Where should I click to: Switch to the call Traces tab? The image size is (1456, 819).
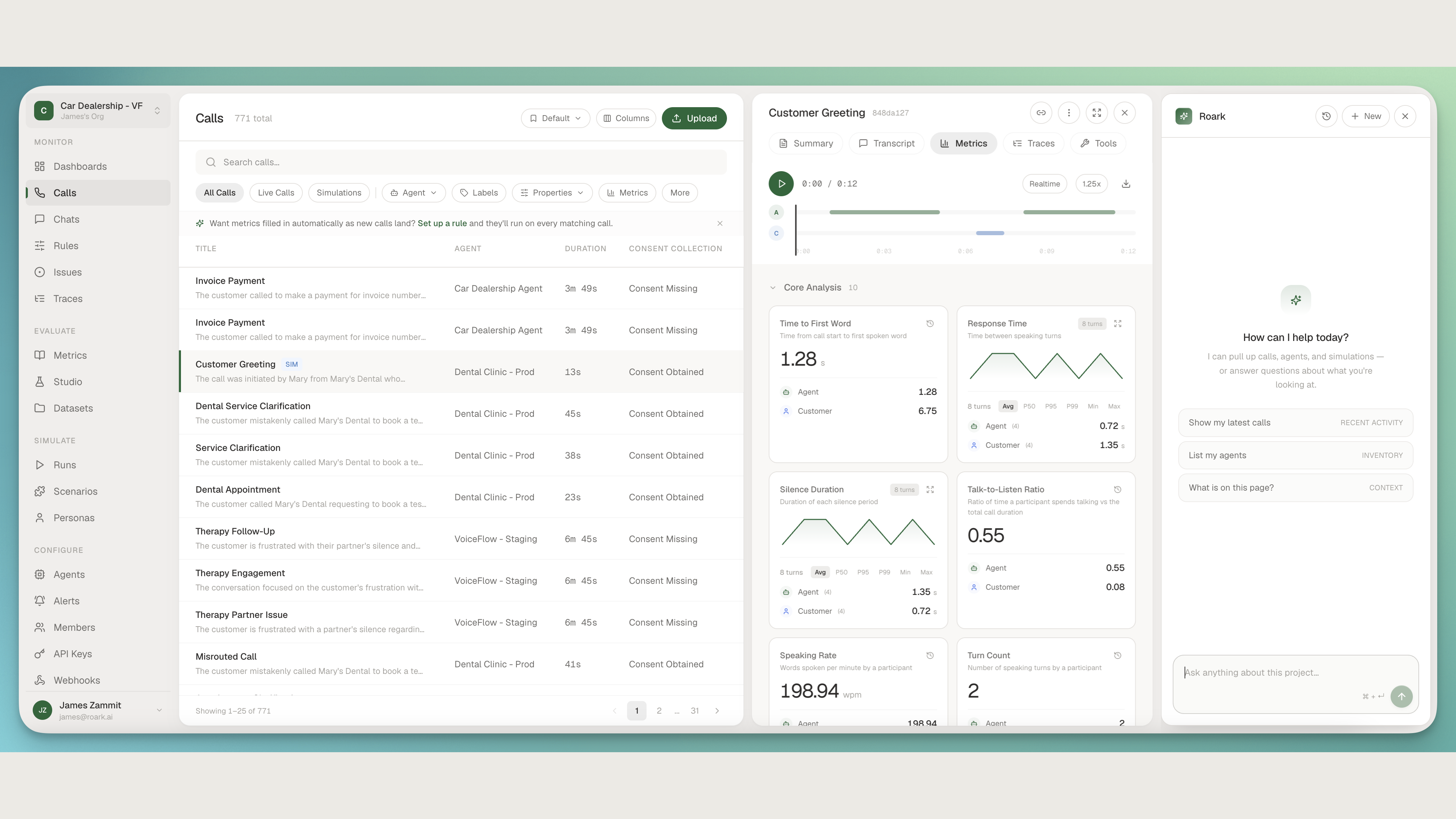click(1033, 144)
